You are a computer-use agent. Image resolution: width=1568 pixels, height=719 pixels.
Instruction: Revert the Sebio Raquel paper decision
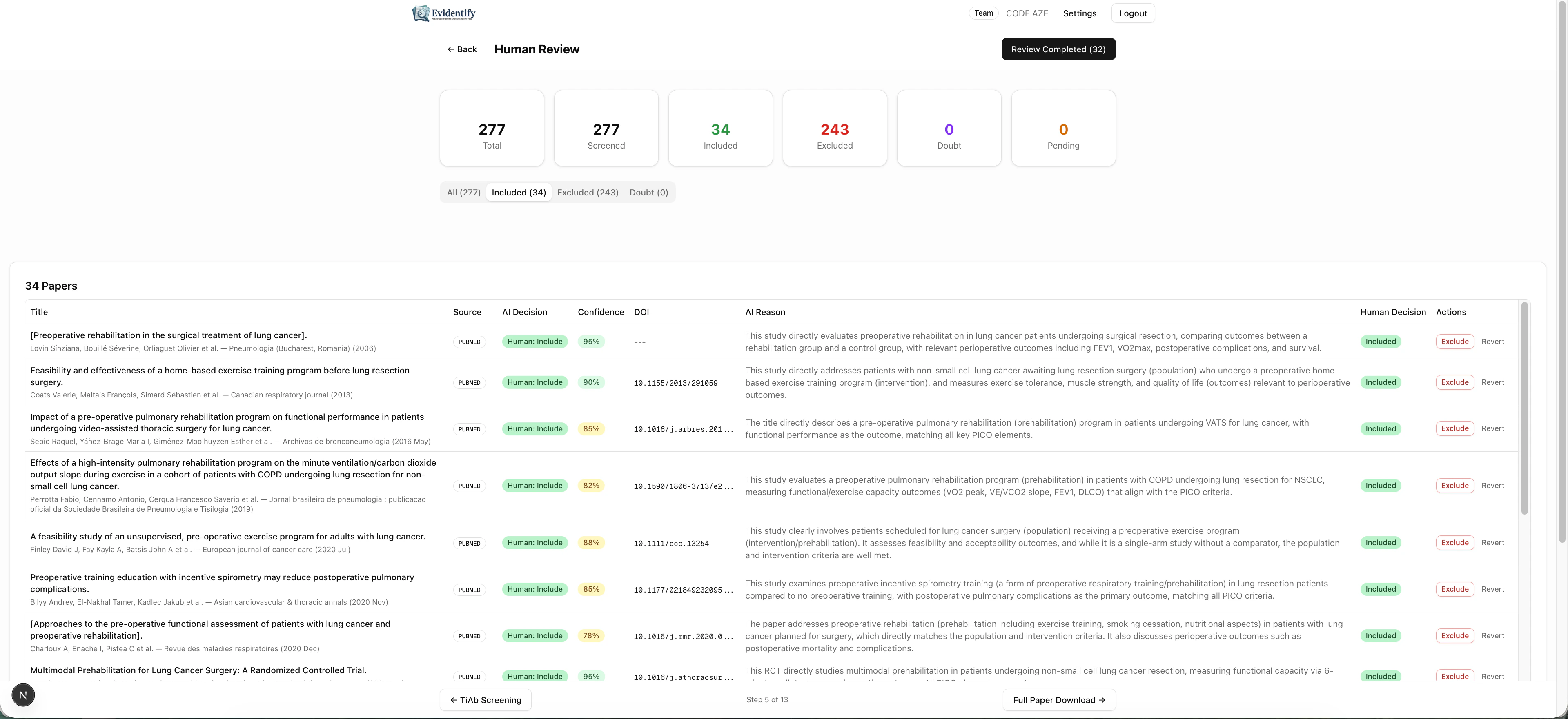pos(1492,428)
